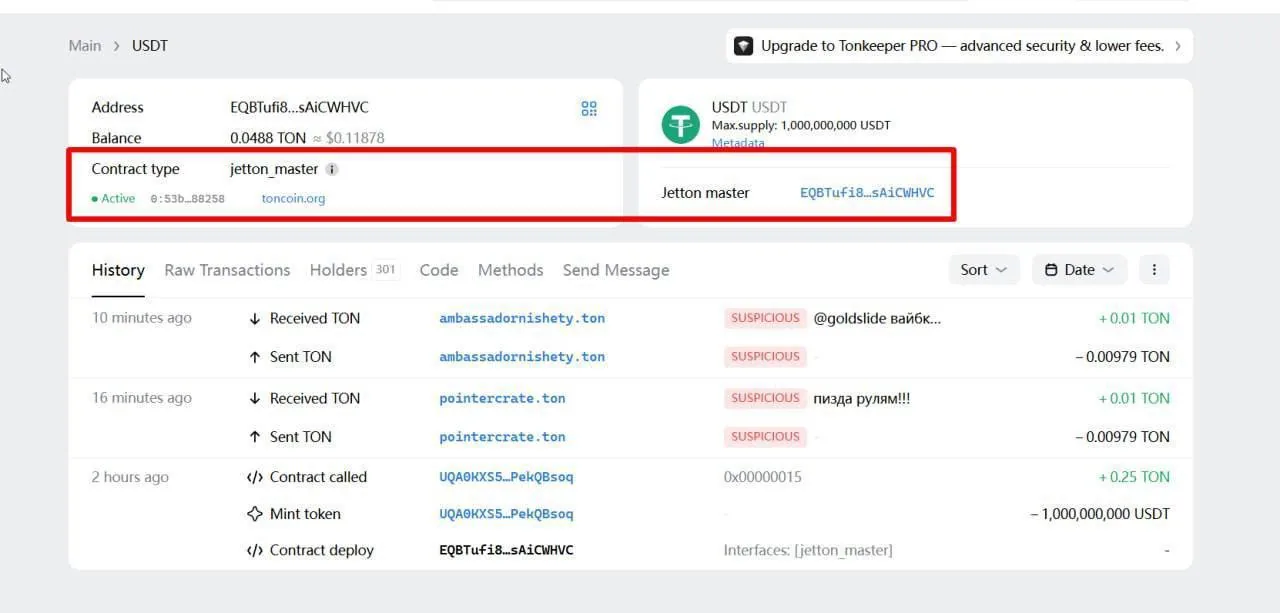The height and width of the screenshot is (613, 1280).
Task: Open ambassadornishety.ton in Sent TON row
Action: pyautogui.click(x=522, y=357)
